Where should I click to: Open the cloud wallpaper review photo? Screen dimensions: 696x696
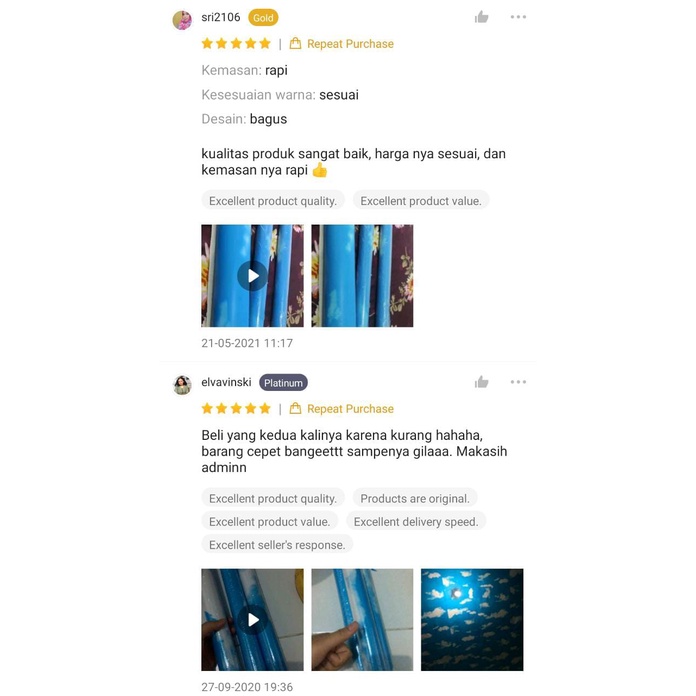point(472,620)
